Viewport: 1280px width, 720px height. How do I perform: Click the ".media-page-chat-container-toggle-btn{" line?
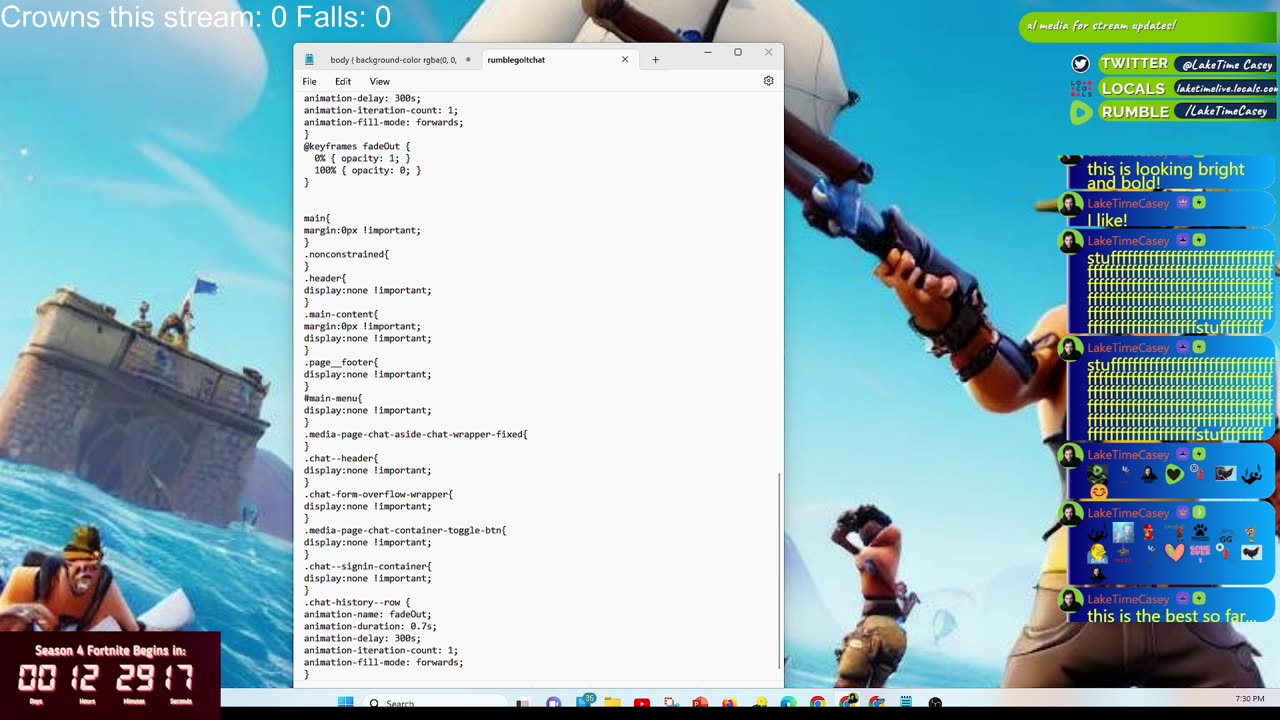pos(405,530)
